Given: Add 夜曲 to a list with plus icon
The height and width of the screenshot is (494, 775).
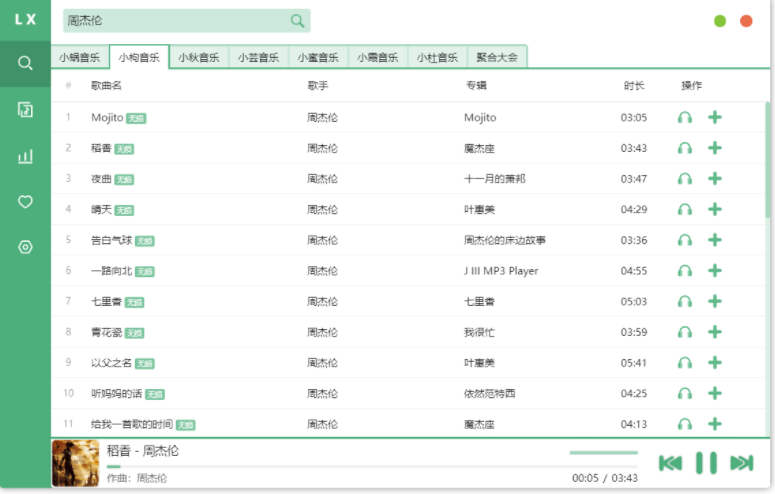Looking at the screenshot, I should [715, 179].
